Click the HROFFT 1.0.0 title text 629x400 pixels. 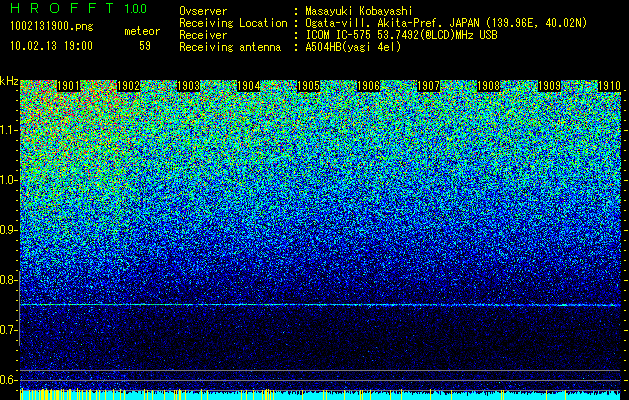click(x=78, y=8)
